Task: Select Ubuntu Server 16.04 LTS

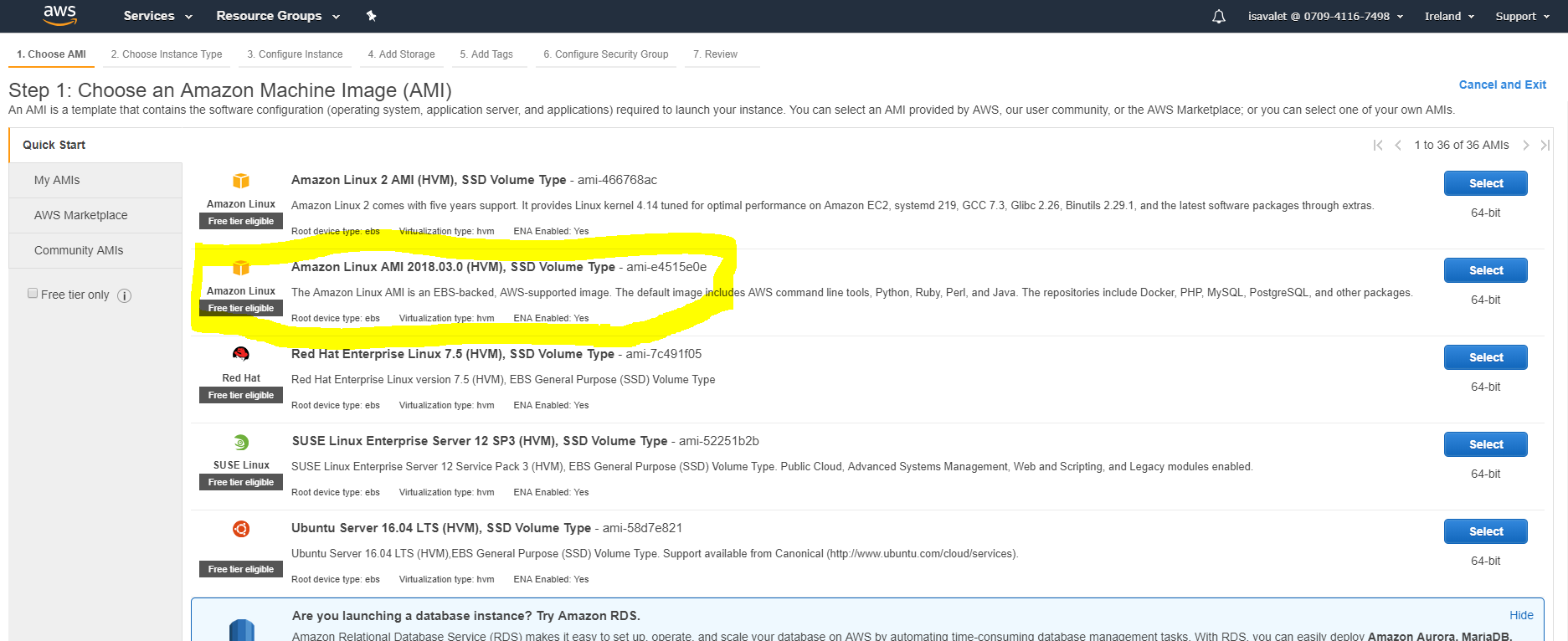Action: click(x=1485, y=531)
